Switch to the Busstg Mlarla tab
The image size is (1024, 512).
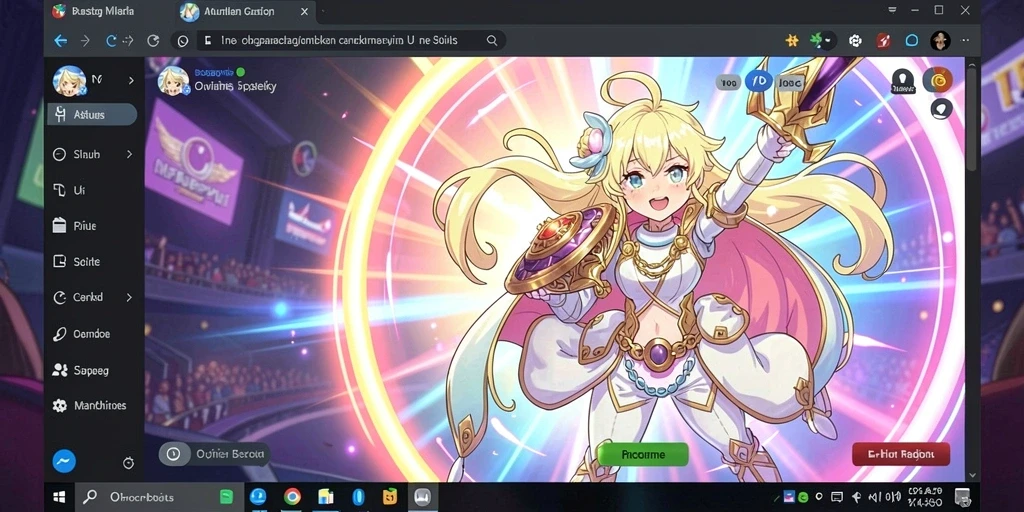point(91,11)
